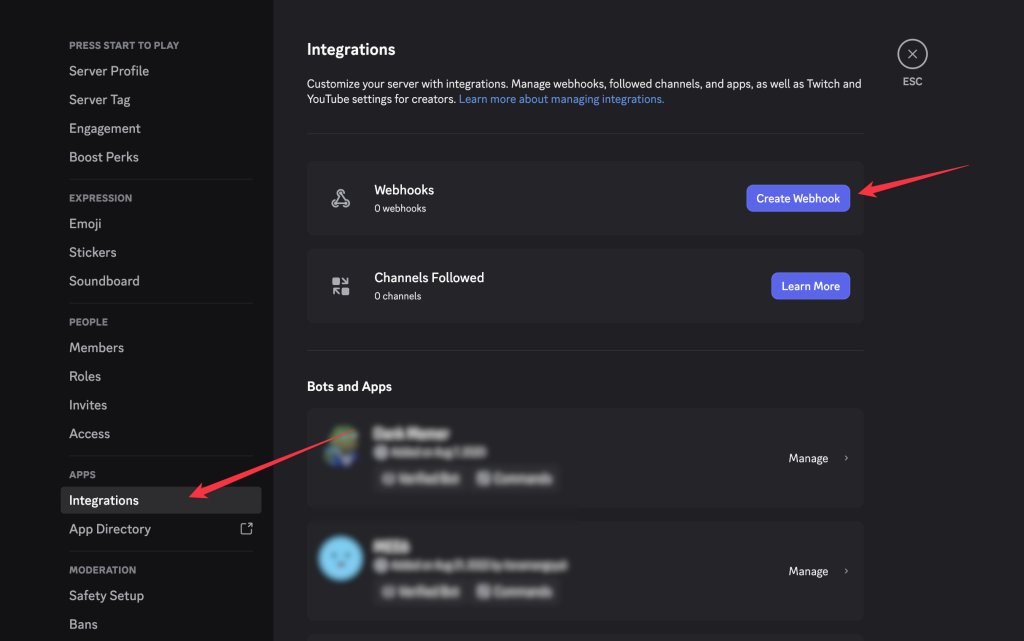Open Safety Setup page

click(x=106, y=596)
